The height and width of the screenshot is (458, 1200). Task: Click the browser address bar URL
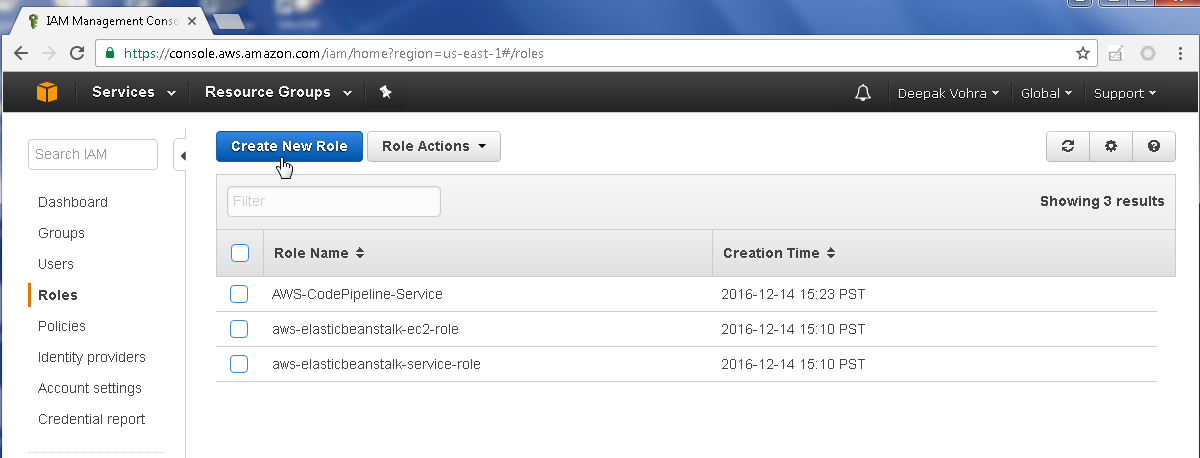[335, 53]
